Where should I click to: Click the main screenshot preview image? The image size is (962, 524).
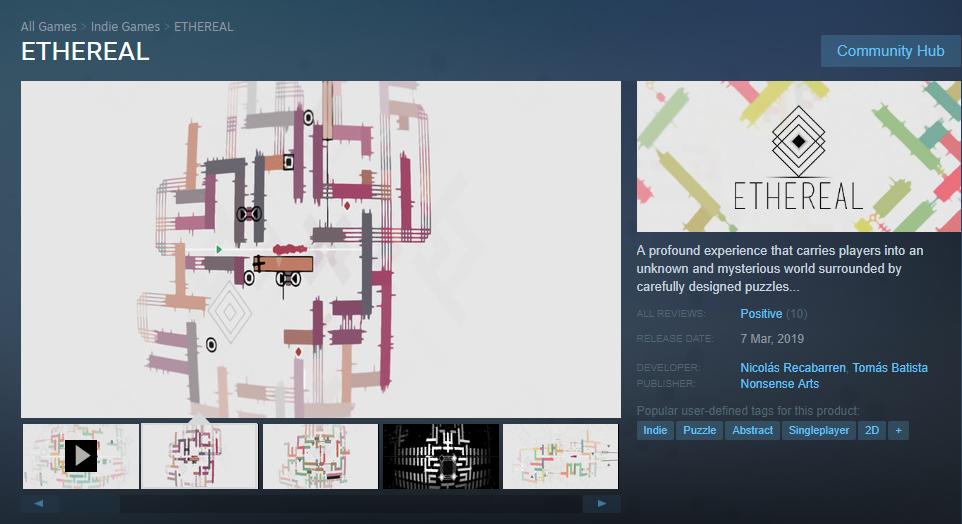point(321,249)
